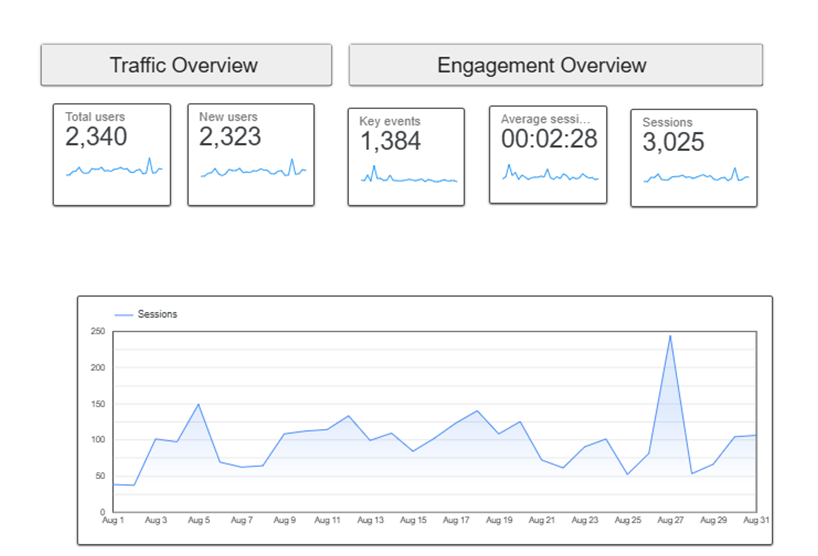
Task: Click the Average session duration sparkline
Action: click(550, 172)
